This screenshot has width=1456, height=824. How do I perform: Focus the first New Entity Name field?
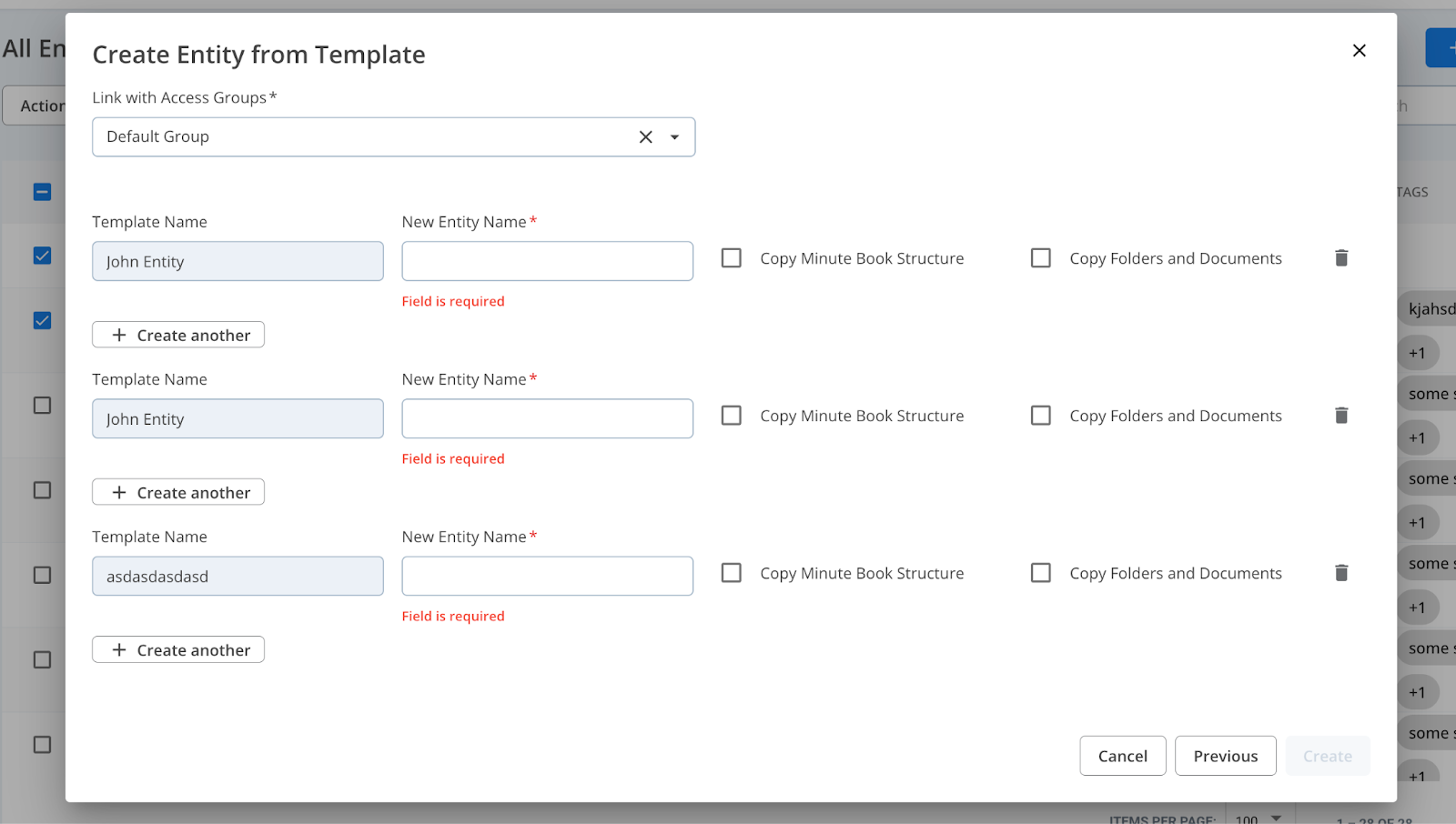click(x=547, y=261)
